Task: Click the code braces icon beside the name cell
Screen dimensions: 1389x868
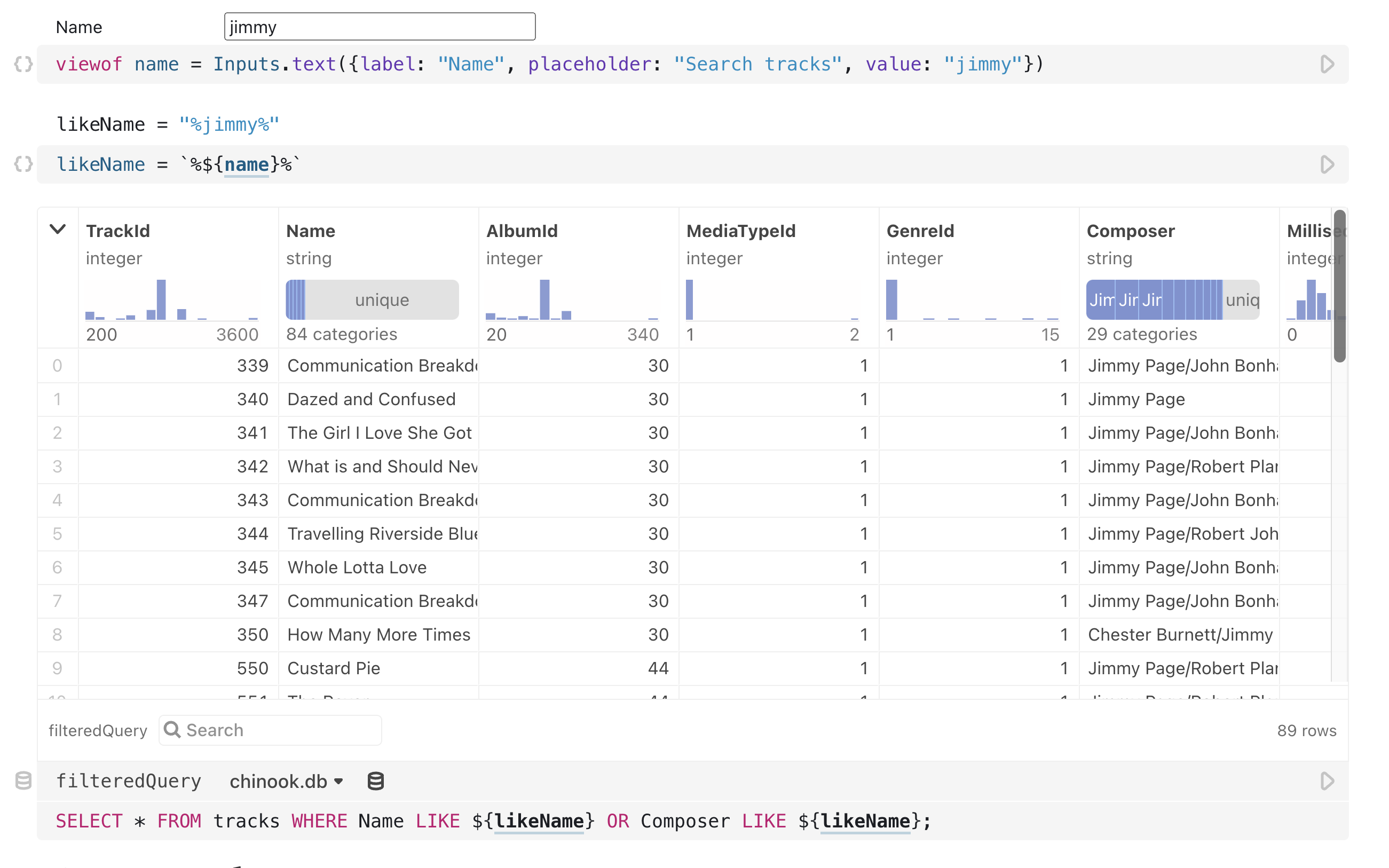Action: click(23, 64)
